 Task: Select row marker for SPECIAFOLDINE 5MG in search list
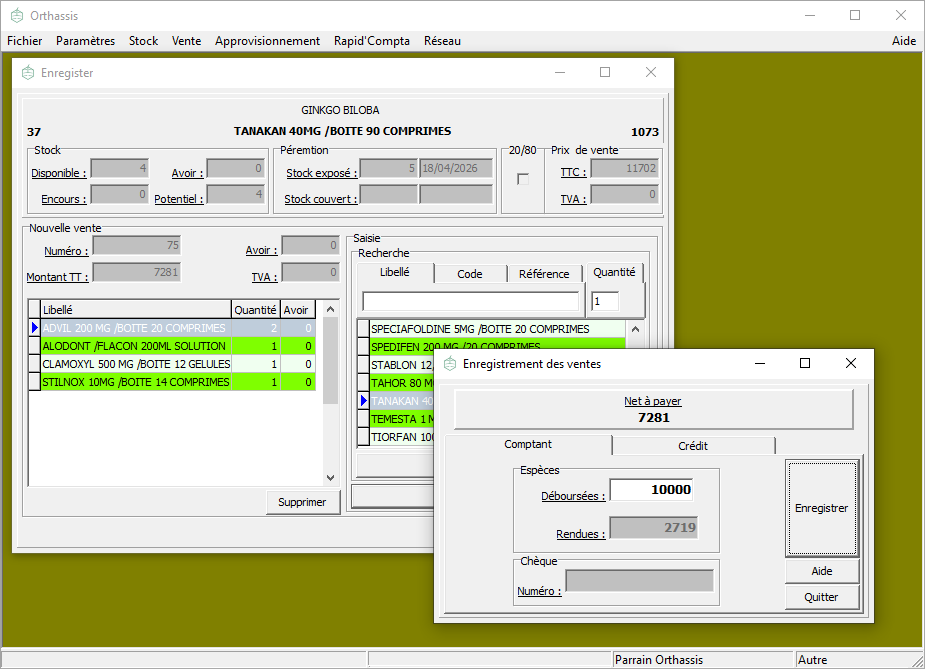coord(363,329)
